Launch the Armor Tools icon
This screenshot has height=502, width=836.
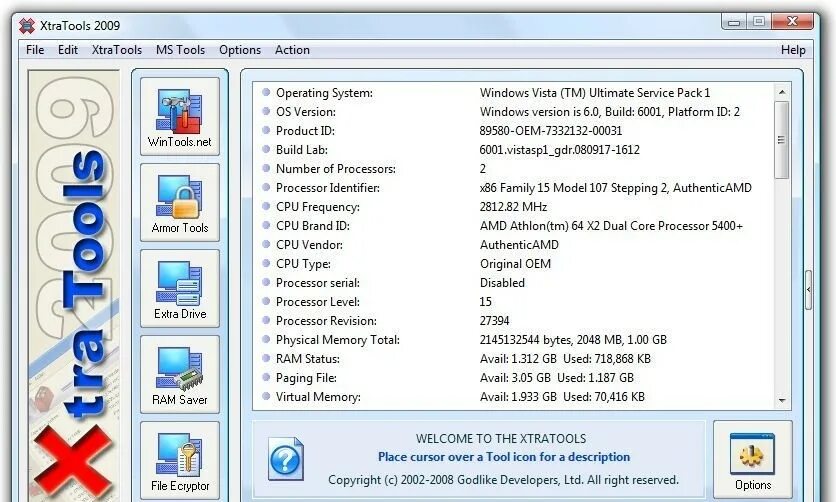(x=180, y=203)
